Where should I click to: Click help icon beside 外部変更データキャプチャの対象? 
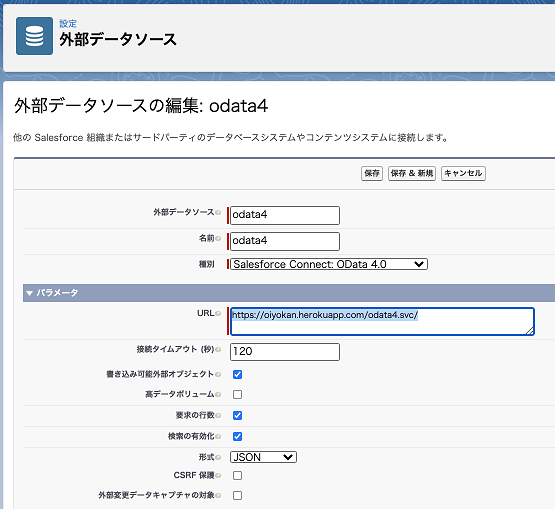tap(218, 495)
